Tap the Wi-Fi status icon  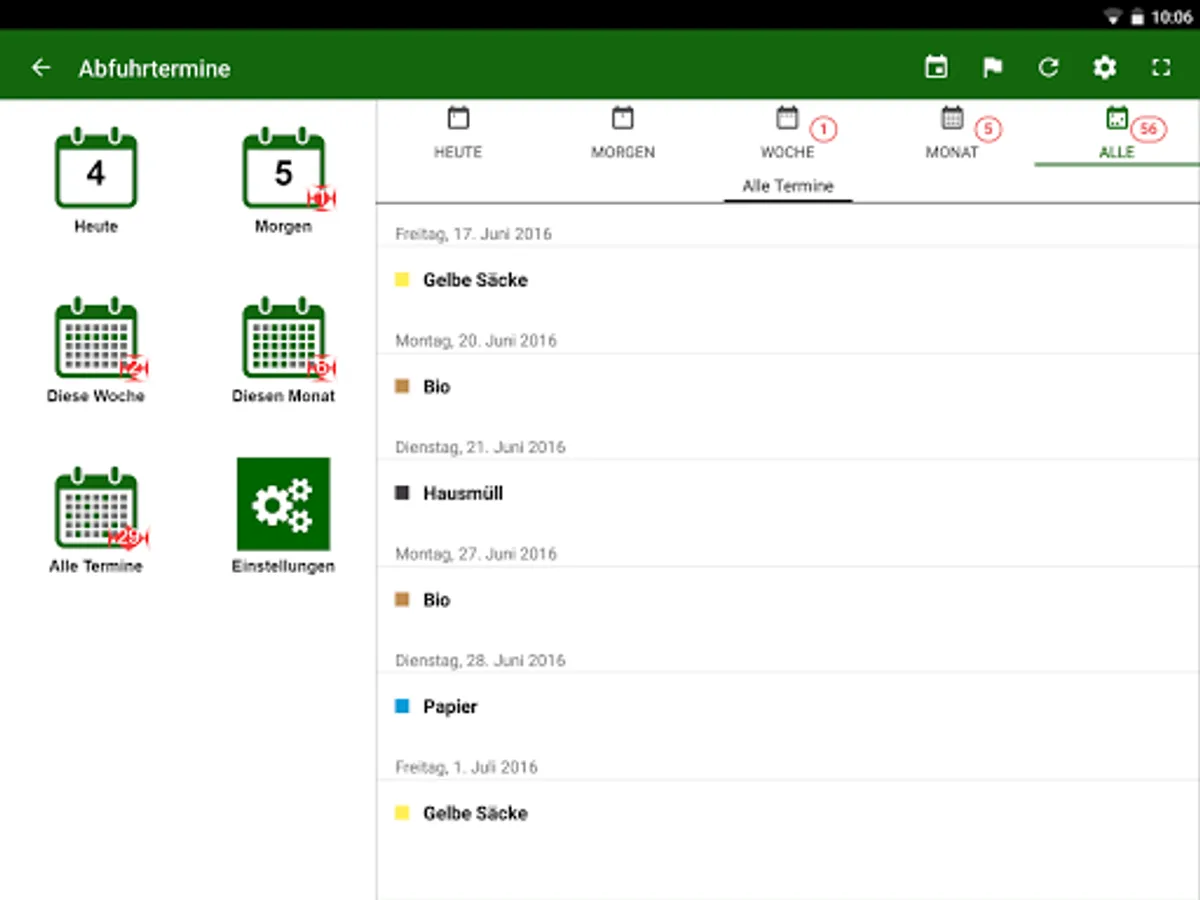pos(1113,17)
